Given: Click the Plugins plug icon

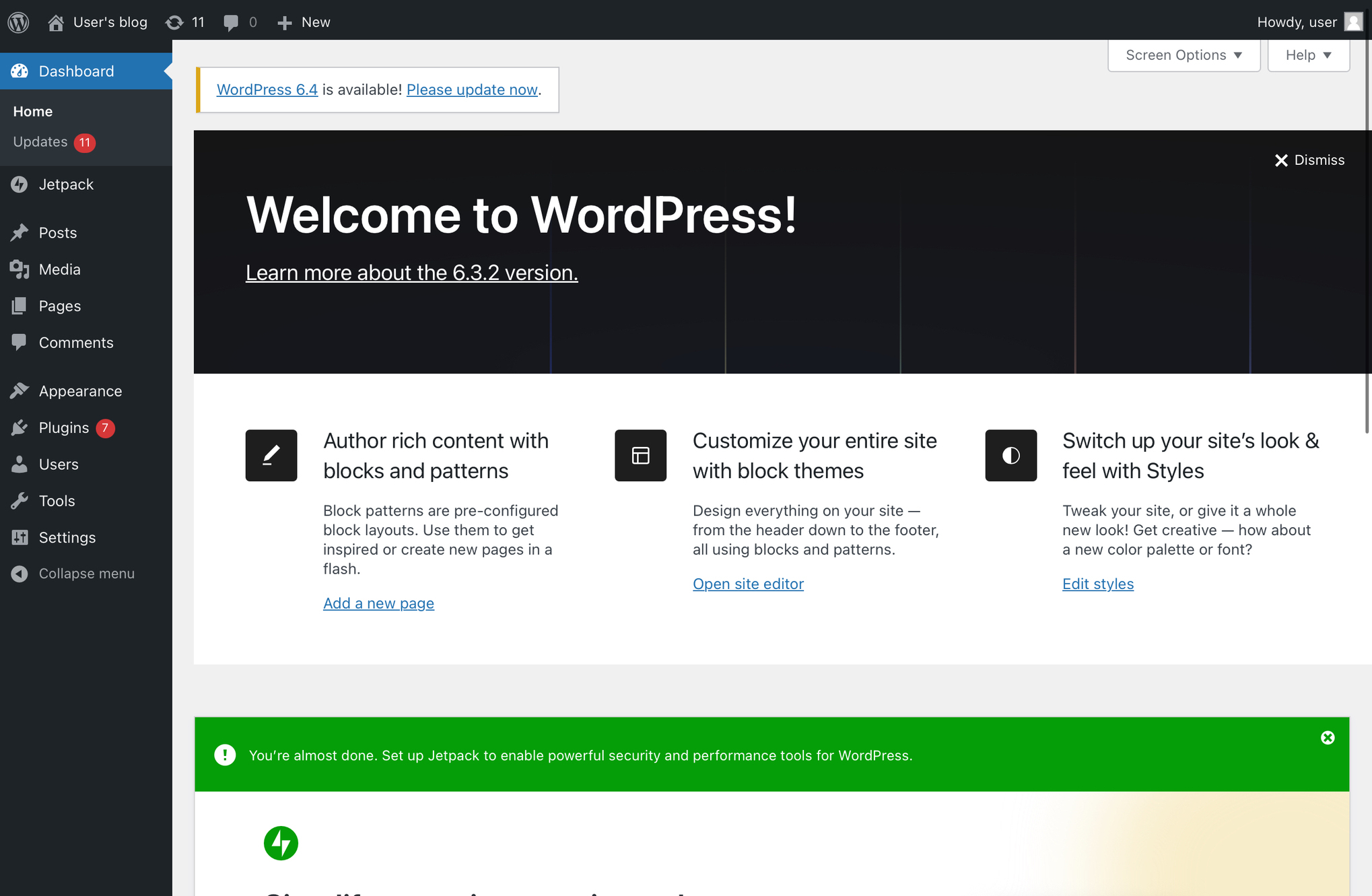Looking at the screenshot, I should click(20, 427).
